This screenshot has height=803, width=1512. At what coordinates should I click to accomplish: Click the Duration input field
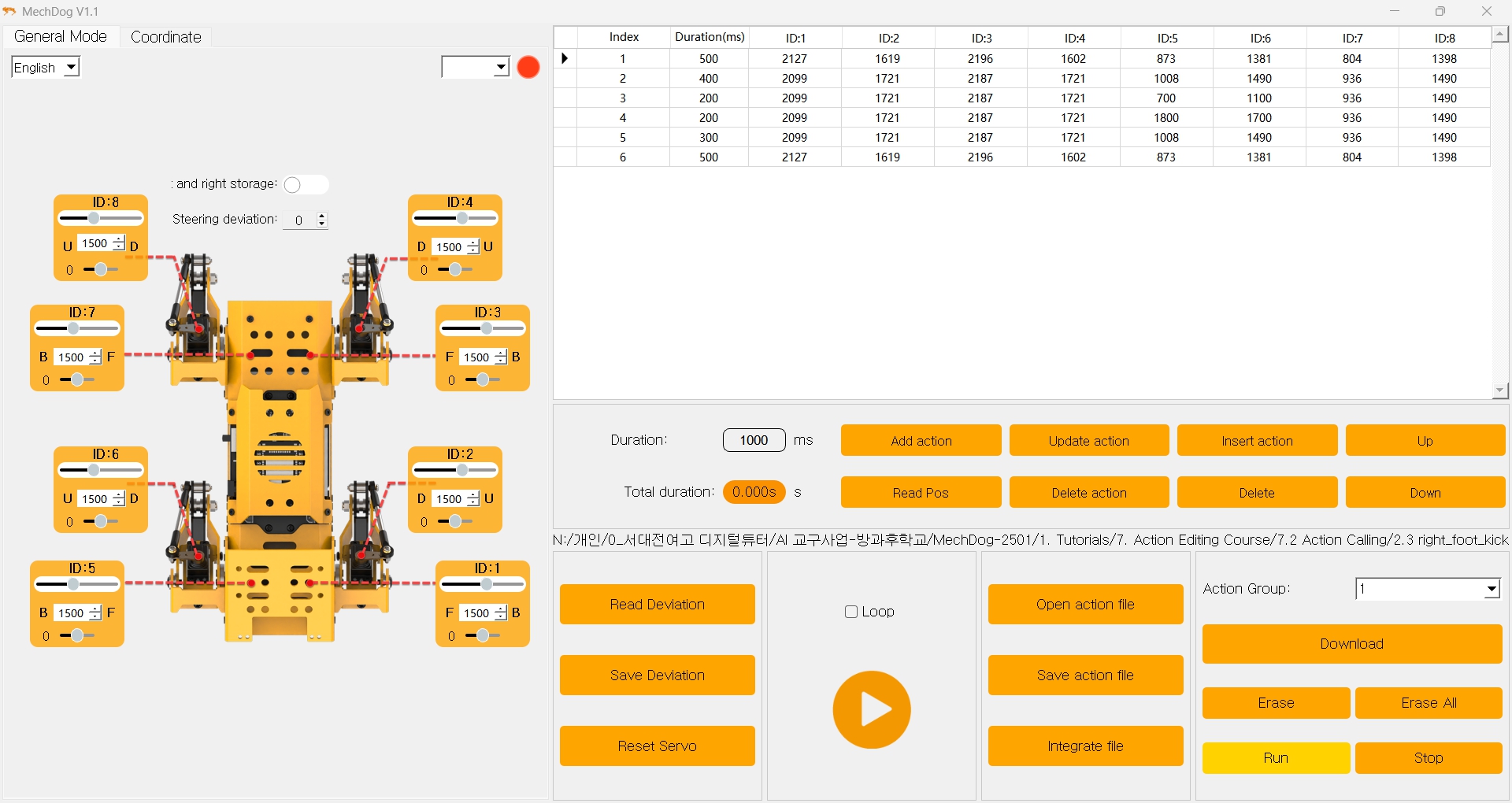(754, 440)
